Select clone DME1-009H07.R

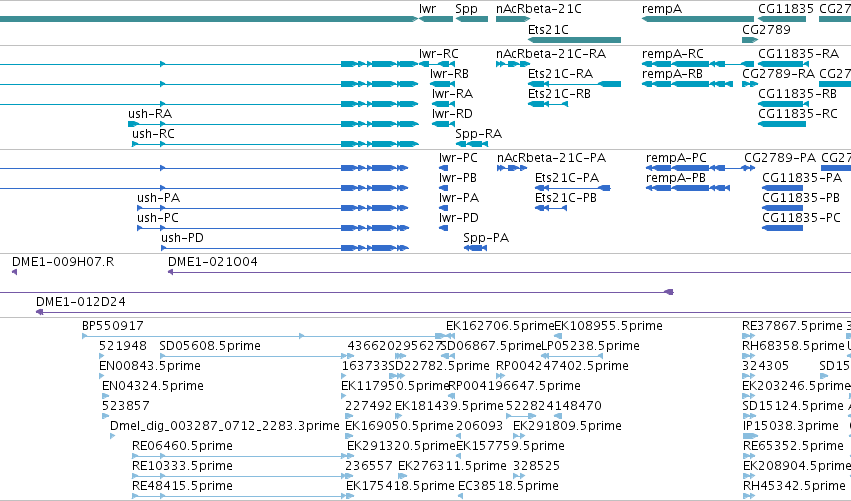pos(63,262)
